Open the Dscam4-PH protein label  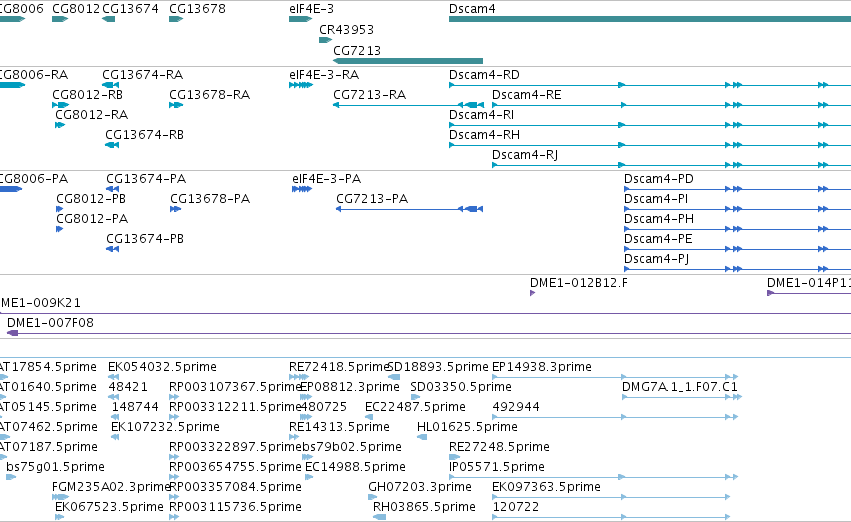(659, 219)
